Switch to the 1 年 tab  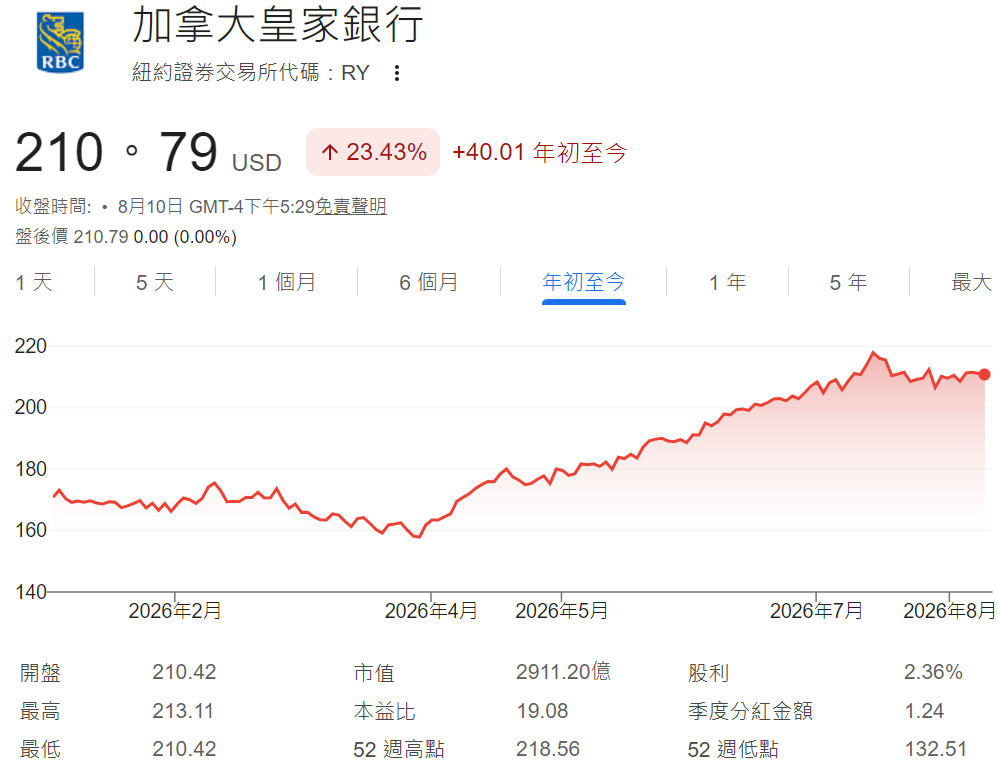point(727,281)
